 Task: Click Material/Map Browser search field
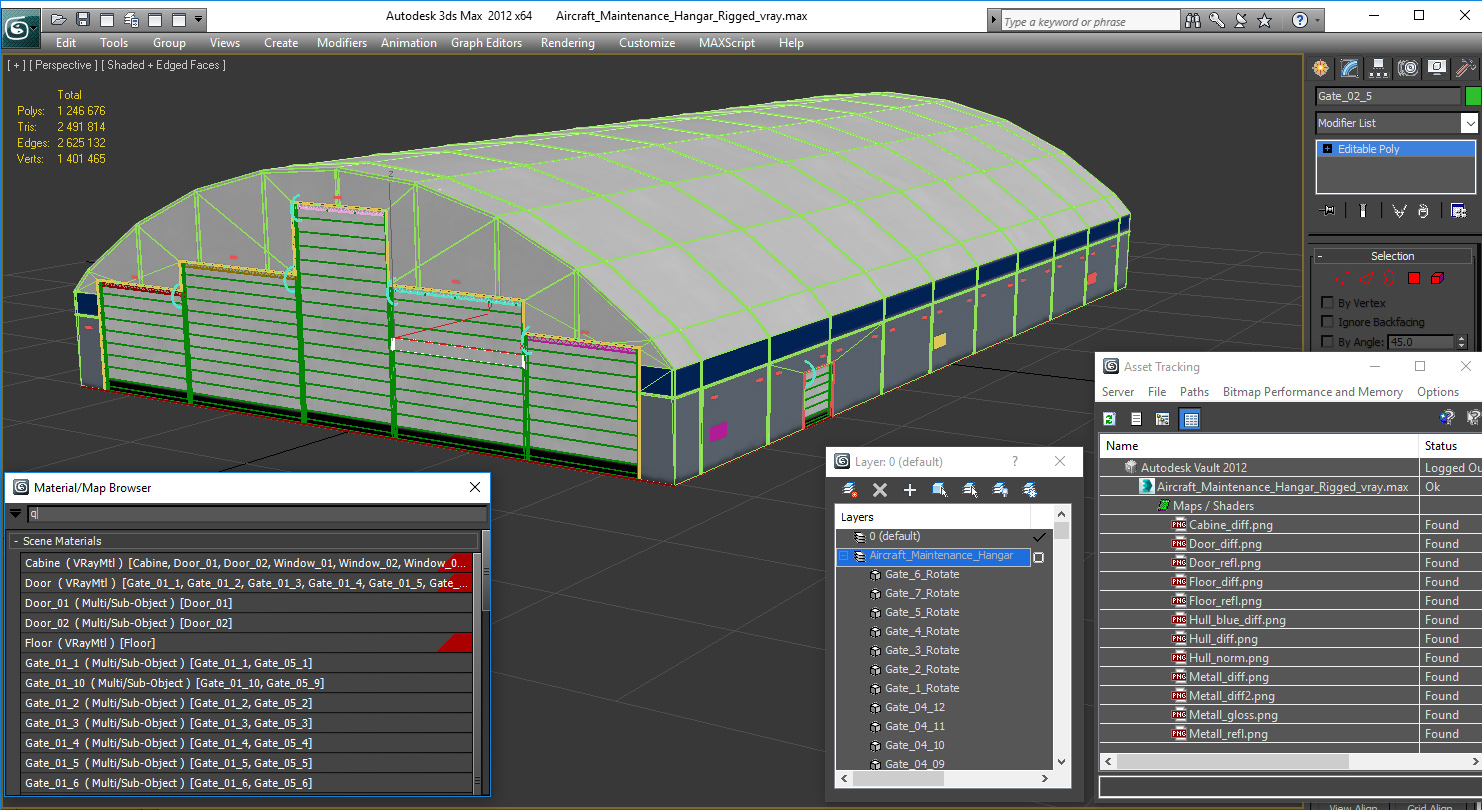[257, 514]
